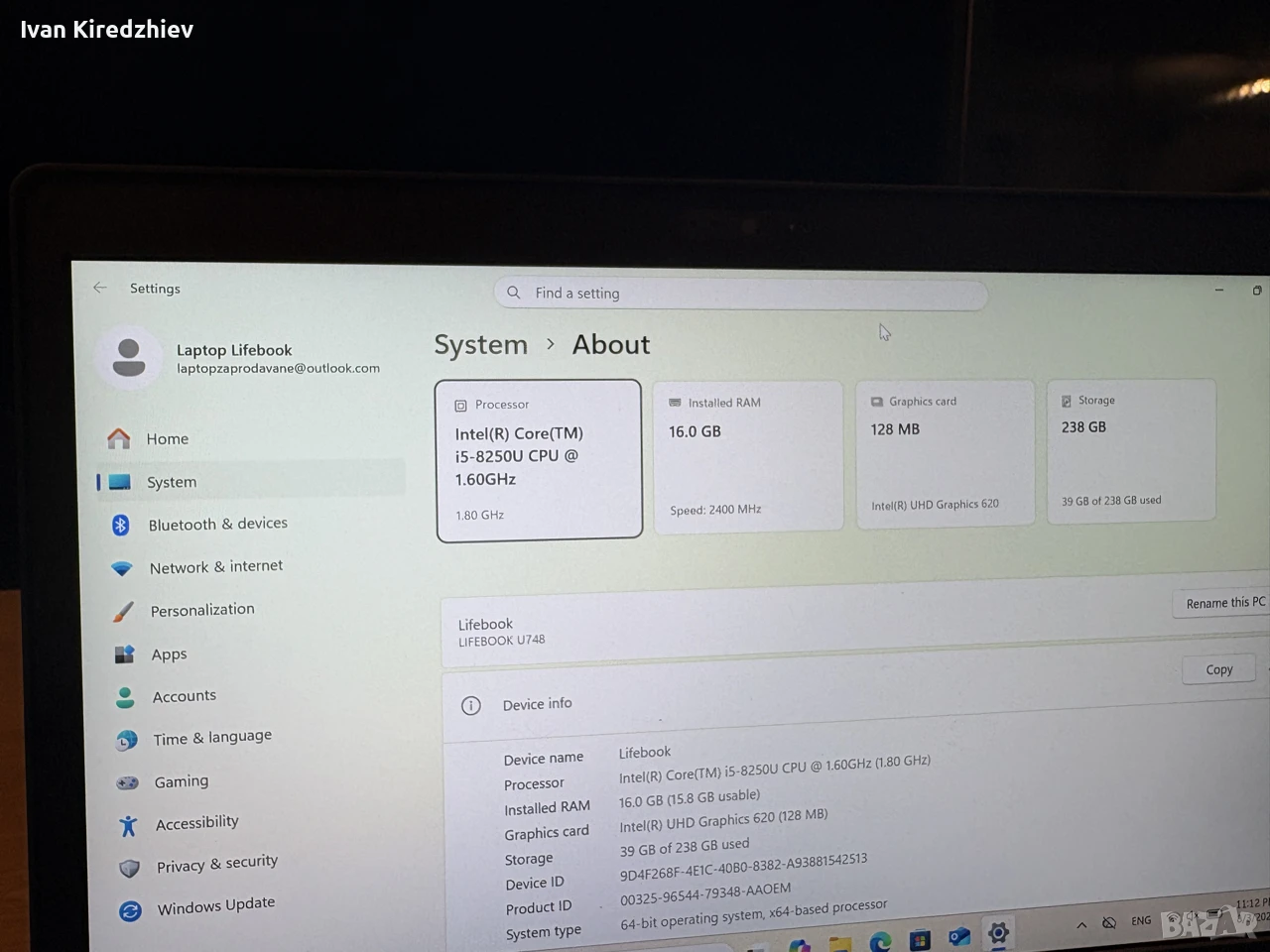The width and height of the screenshot is (1270, 952).
Task: Click the cloud sync-off tray icon
Action: coord(1109,923)
